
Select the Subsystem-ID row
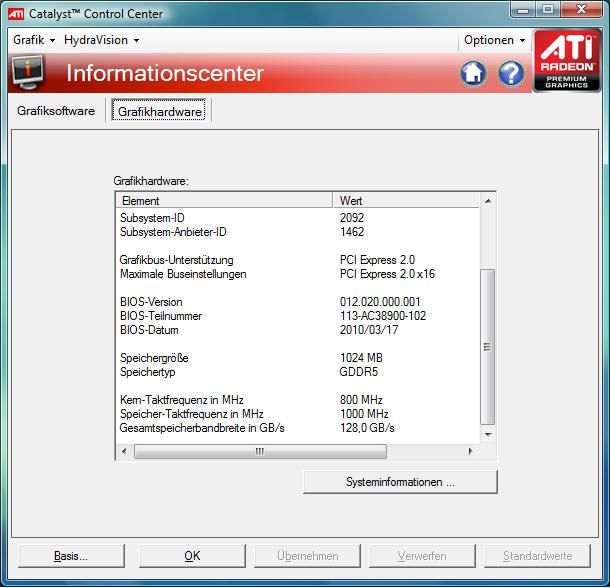pyautogui.click(x=298, y=218)
